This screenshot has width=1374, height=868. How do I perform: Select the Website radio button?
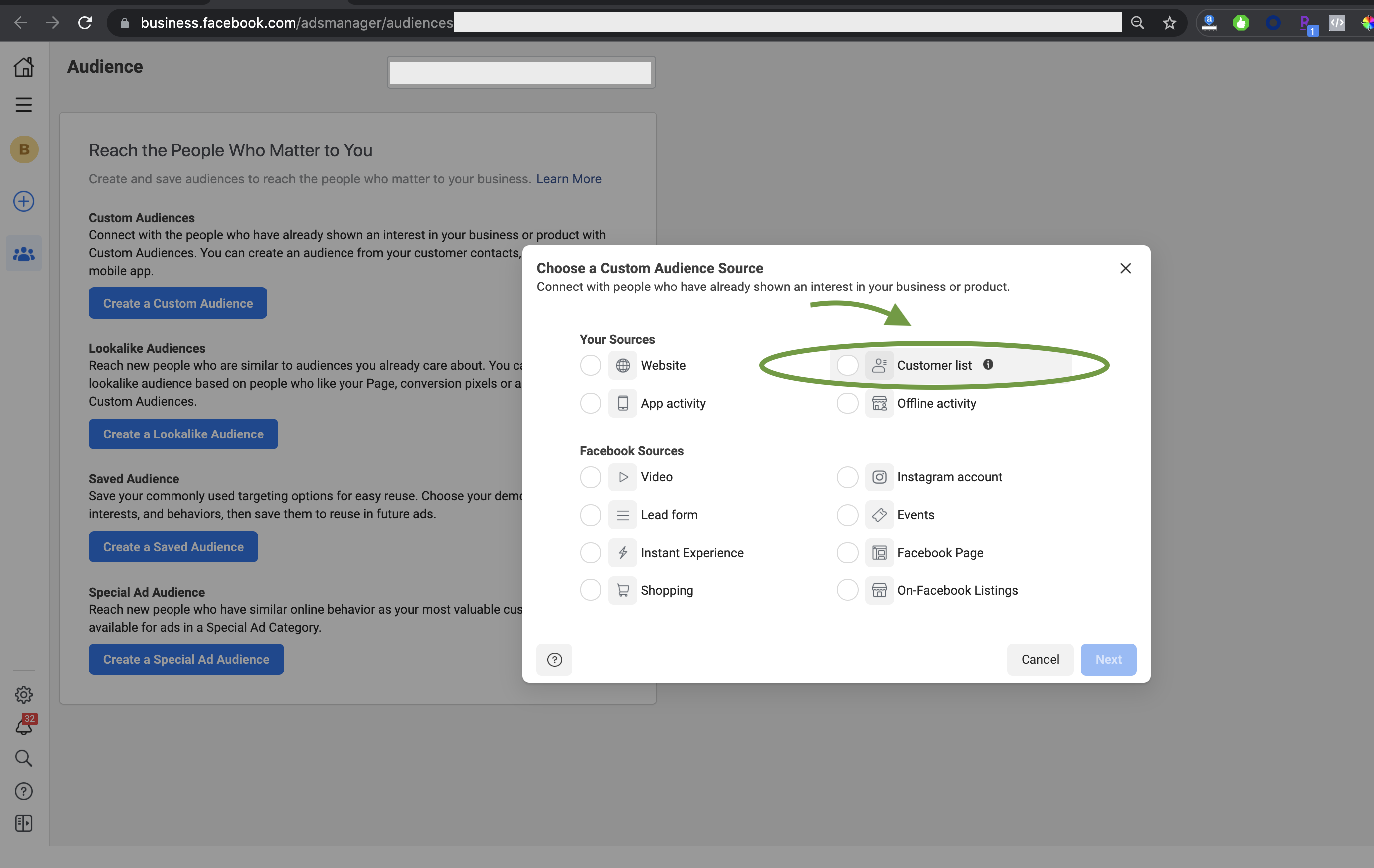591,365
